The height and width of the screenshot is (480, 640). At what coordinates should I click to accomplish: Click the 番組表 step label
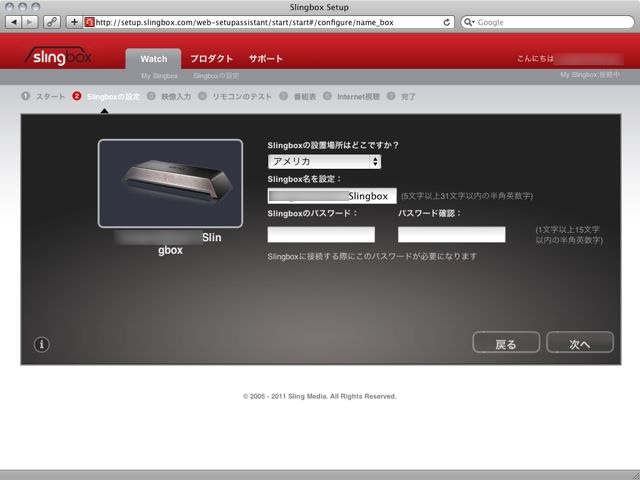tap(305, 97)
